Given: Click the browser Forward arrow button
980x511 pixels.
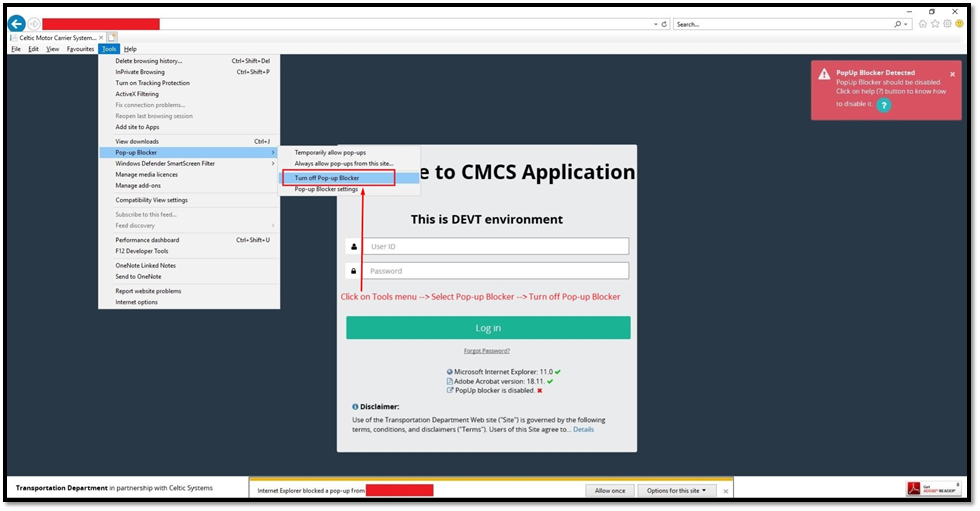Looking at the screenshot, I should (34, 23).
